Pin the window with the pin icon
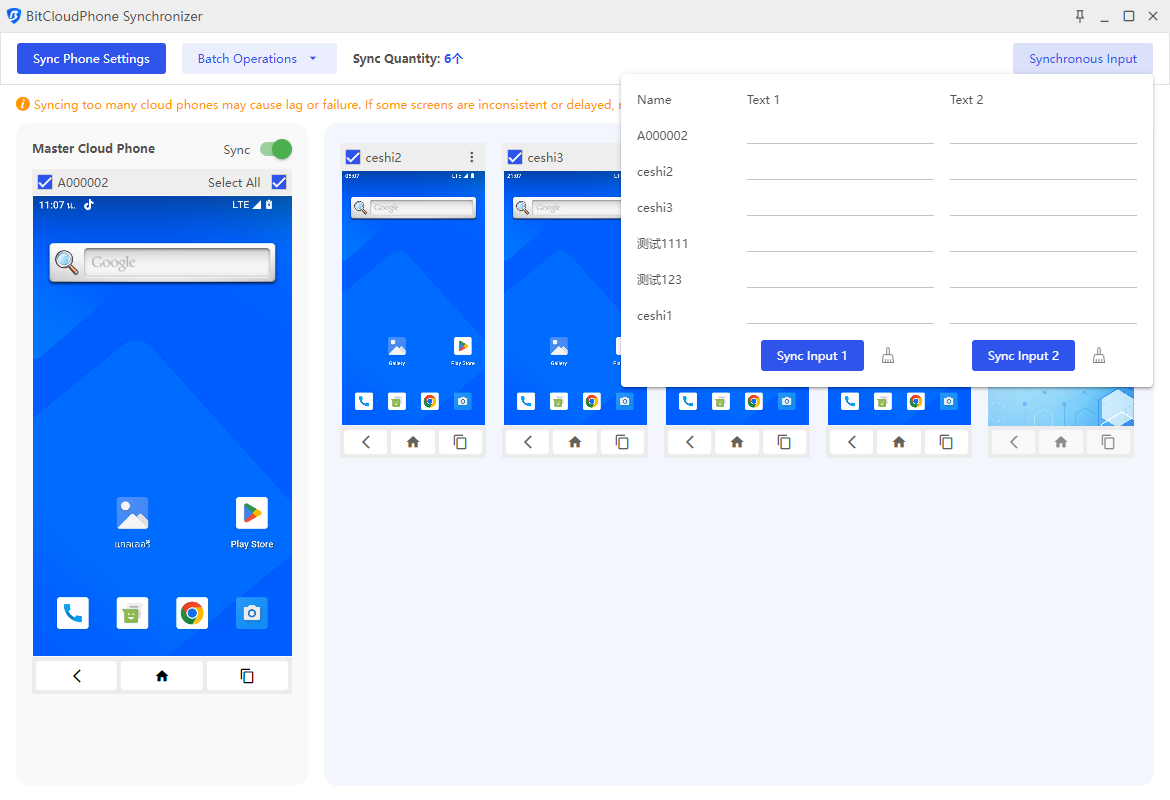This screenshot has height=800, width=1170. (x=1079, y=16)
